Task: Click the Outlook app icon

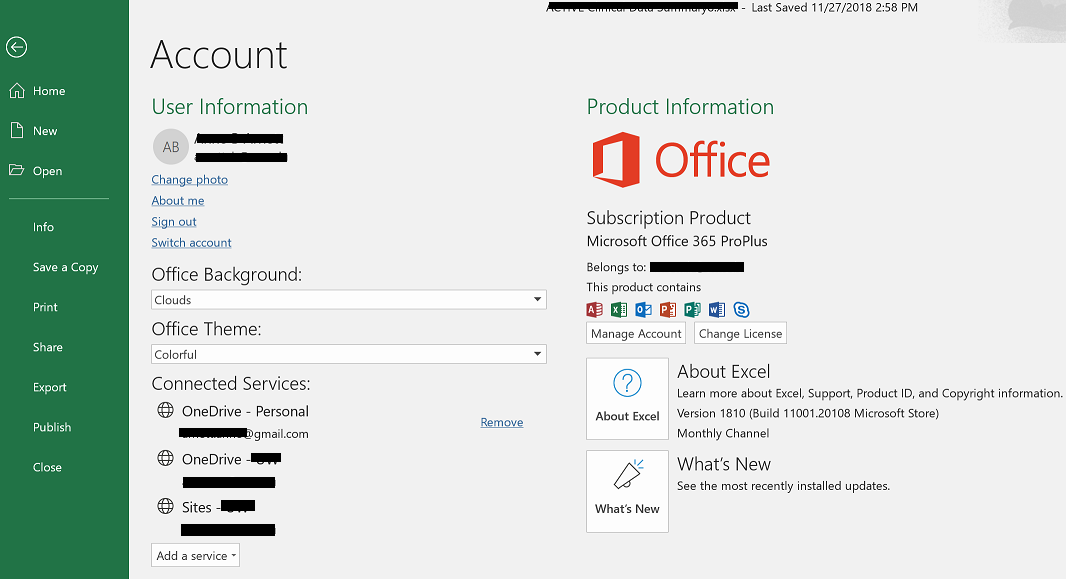Action: pyautogui.click(x=643, y=310)
